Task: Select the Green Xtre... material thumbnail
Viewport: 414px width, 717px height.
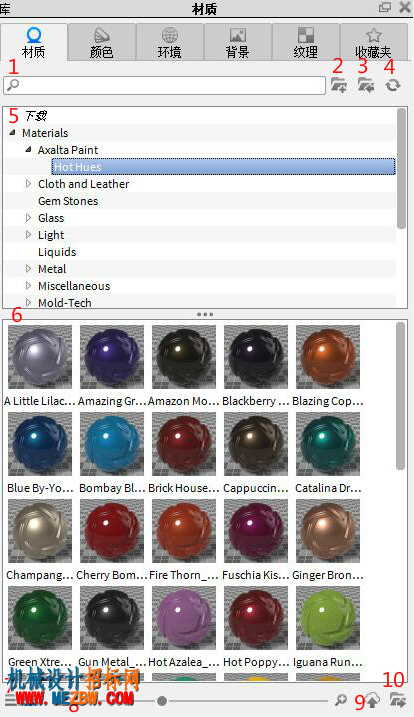Action: (40, 618)
